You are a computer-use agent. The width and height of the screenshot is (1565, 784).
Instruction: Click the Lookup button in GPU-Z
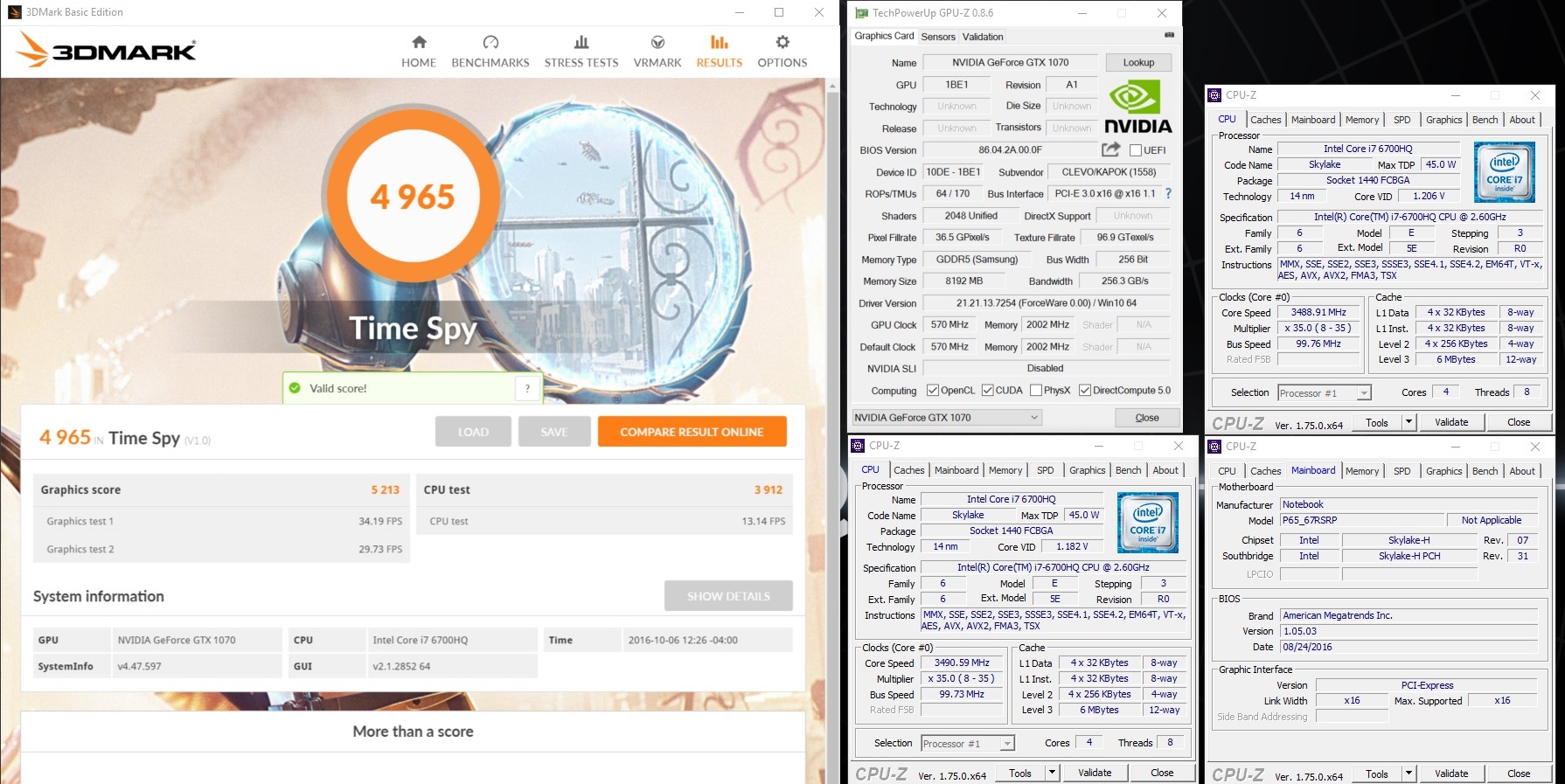(x=1138, y=63)
